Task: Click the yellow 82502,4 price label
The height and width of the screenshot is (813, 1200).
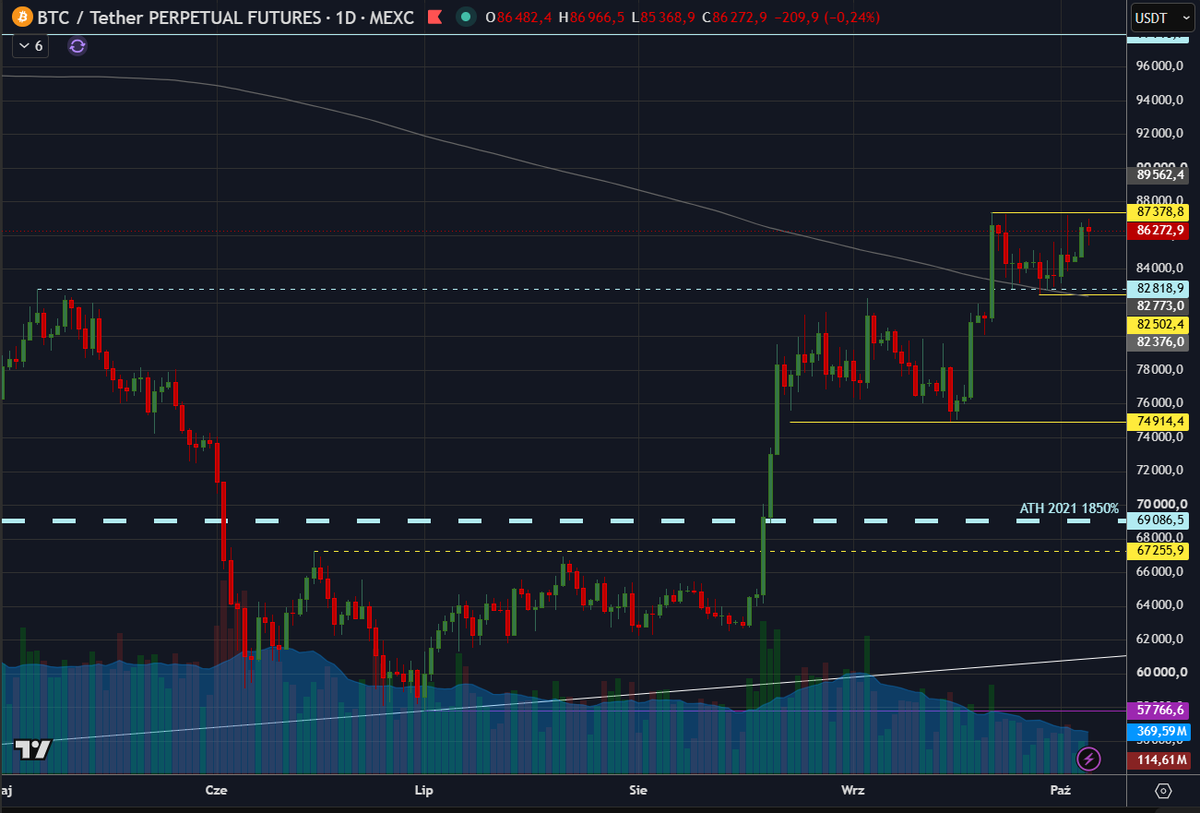Action: click(x=1159, y=324)
